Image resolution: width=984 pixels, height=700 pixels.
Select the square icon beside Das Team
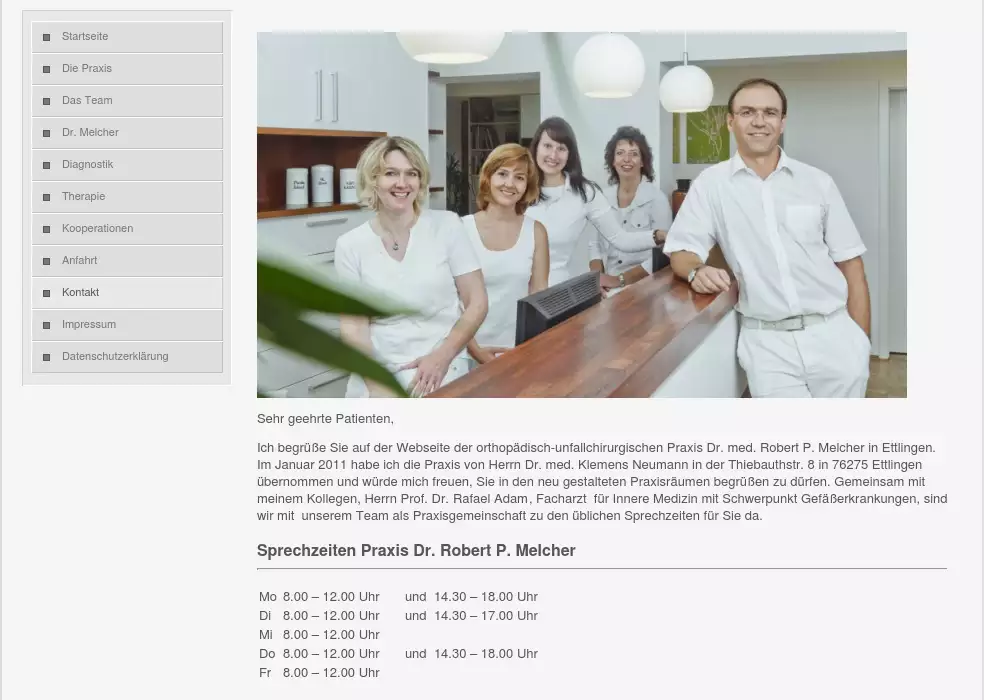click(x=47, y=101)
